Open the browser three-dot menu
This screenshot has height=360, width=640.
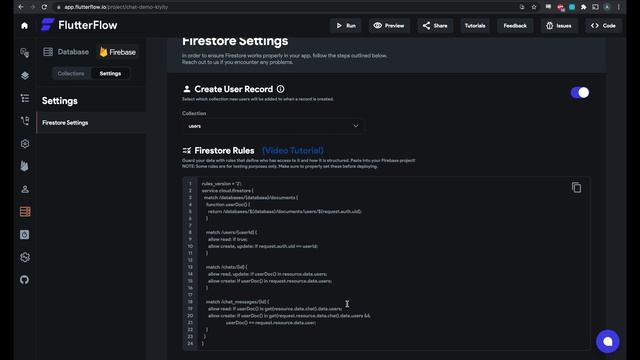[619, 7]
